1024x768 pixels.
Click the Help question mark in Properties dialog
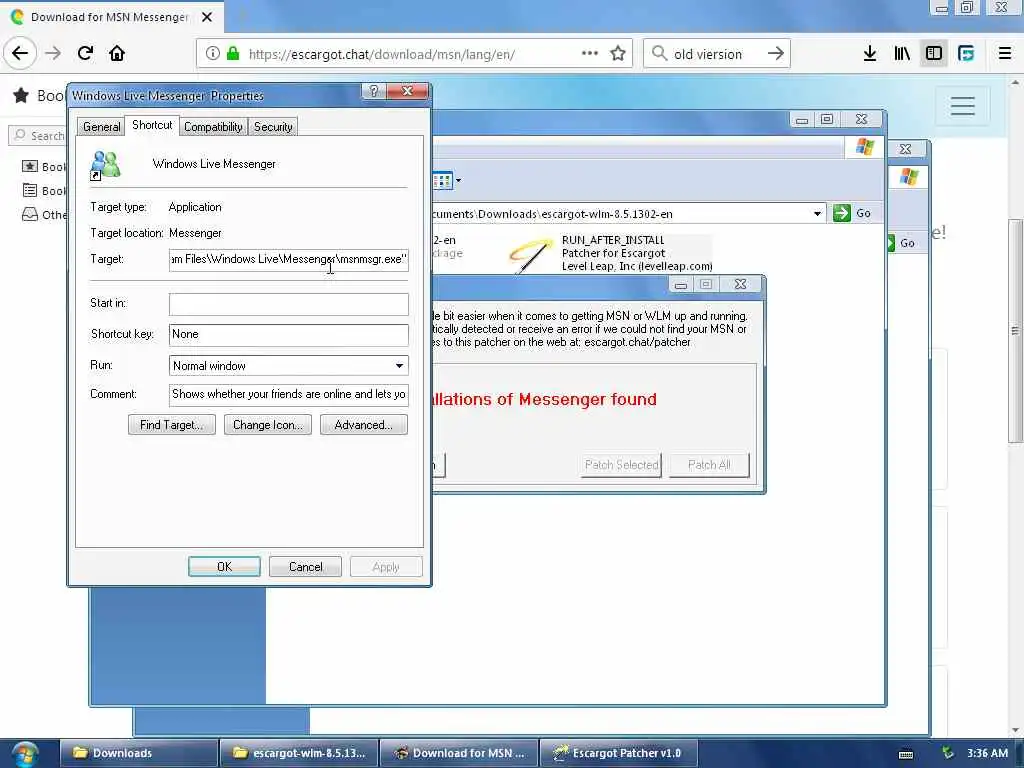coord(374,91)
